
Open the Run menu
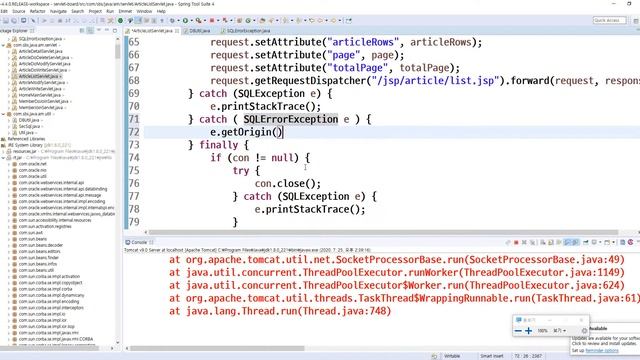[x=110, y=11]
